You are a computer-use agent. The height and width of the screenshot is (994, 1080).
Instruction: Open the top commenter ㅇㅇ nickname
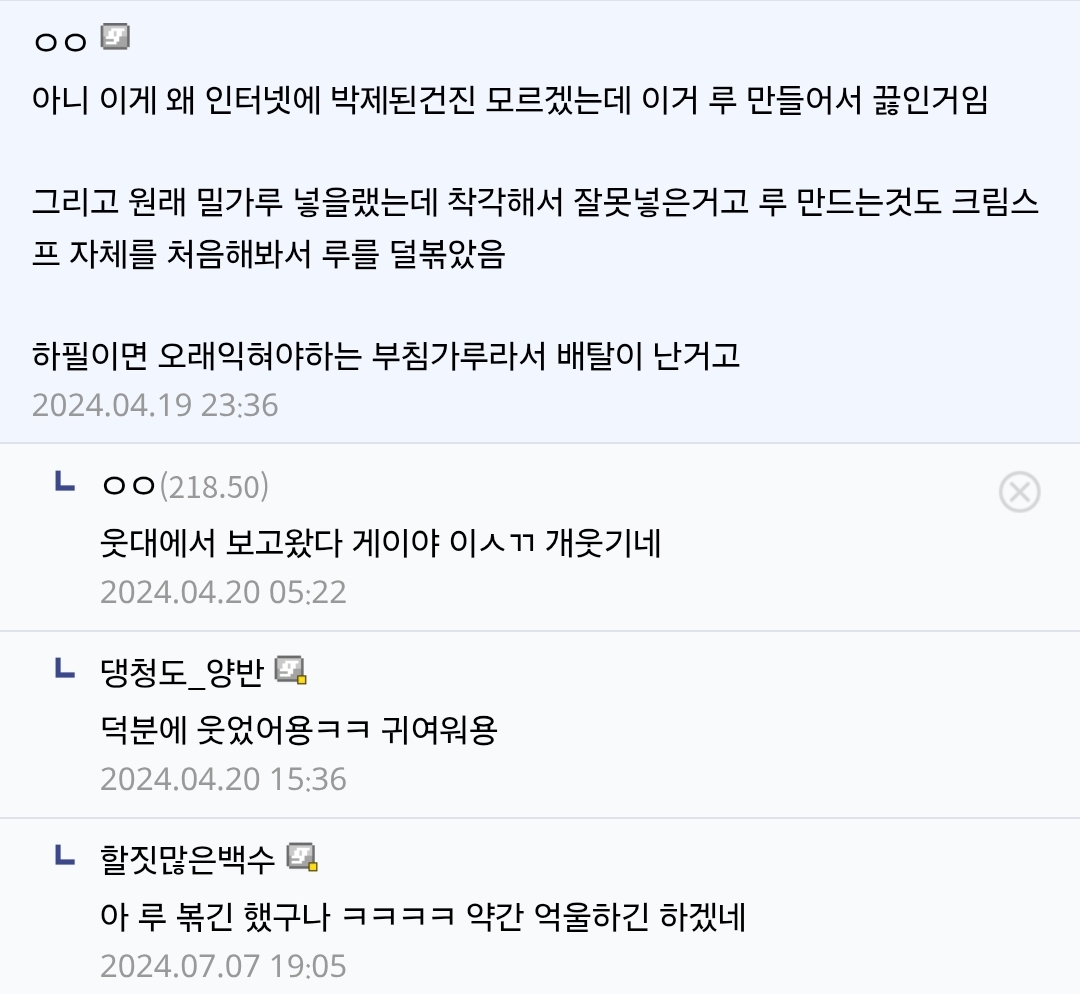click(61, 41)
